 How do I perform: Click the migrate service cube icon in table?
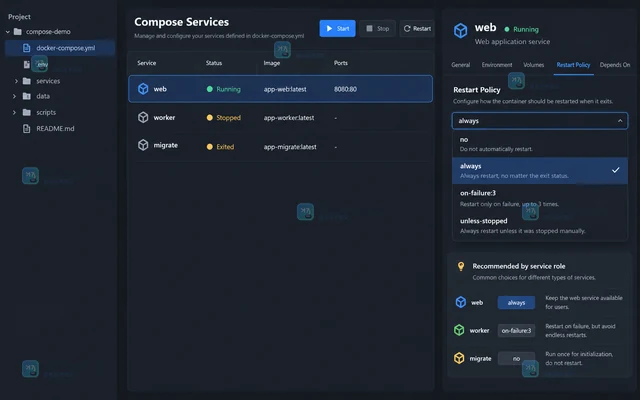[143, 145]
